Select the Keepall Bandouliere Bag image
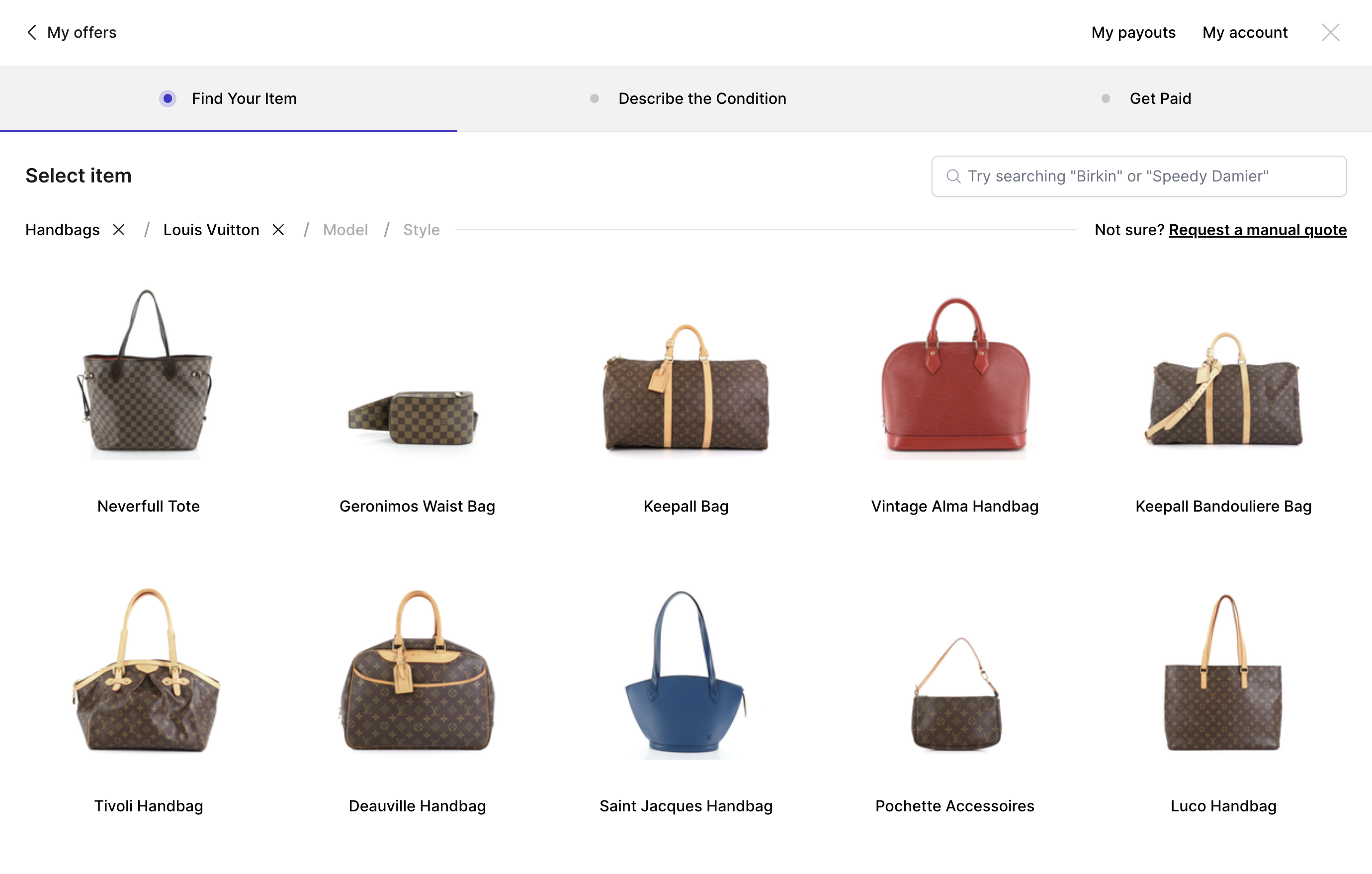 pyautogui.click(x=1224, y=389)
